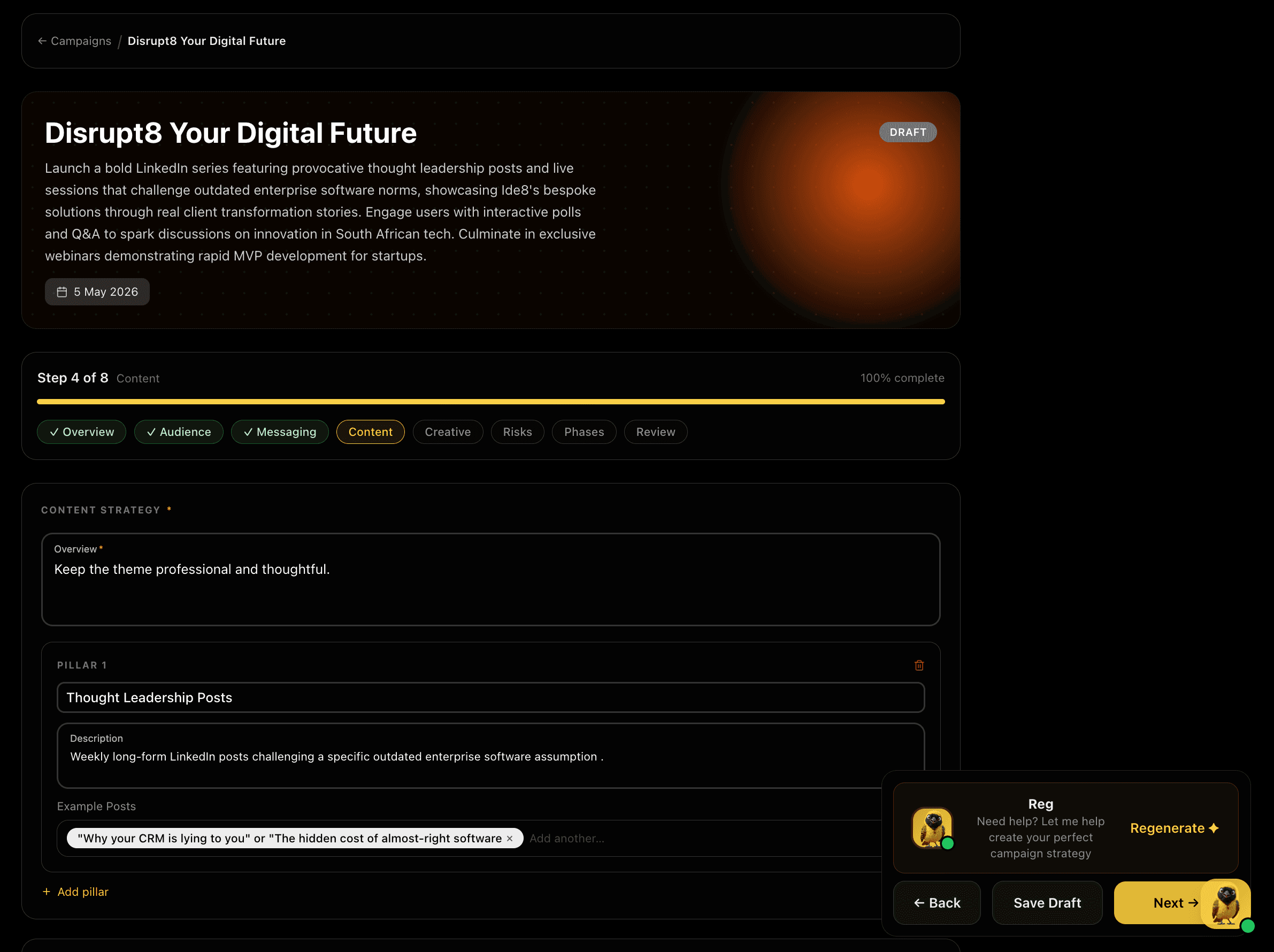
Task: Open the Messaging step tab
Action: pyautogui.click(x=280, y=432)
